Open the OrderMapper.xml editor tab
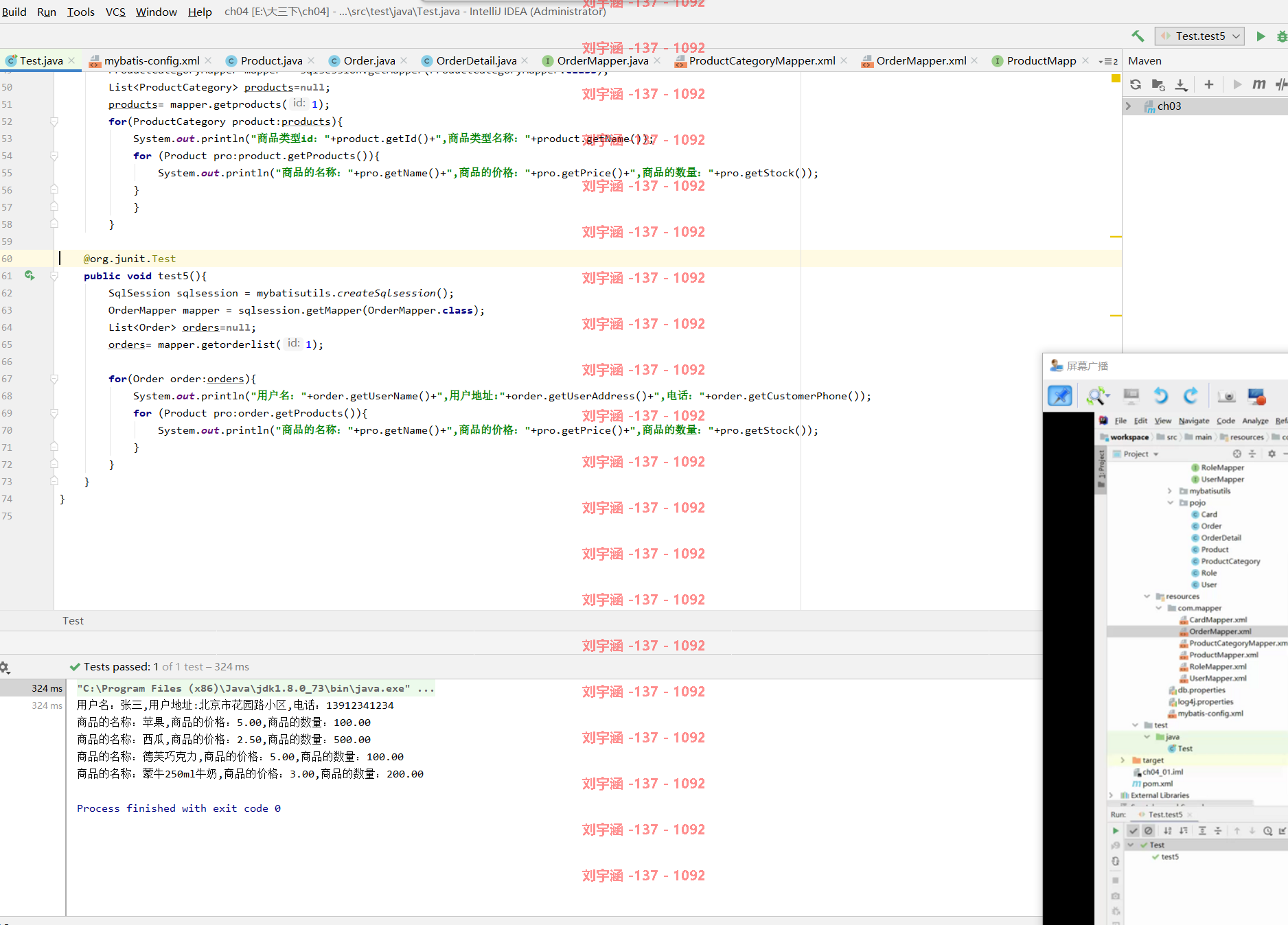This screenshot has height=925, width=1288. coord(921,61)
